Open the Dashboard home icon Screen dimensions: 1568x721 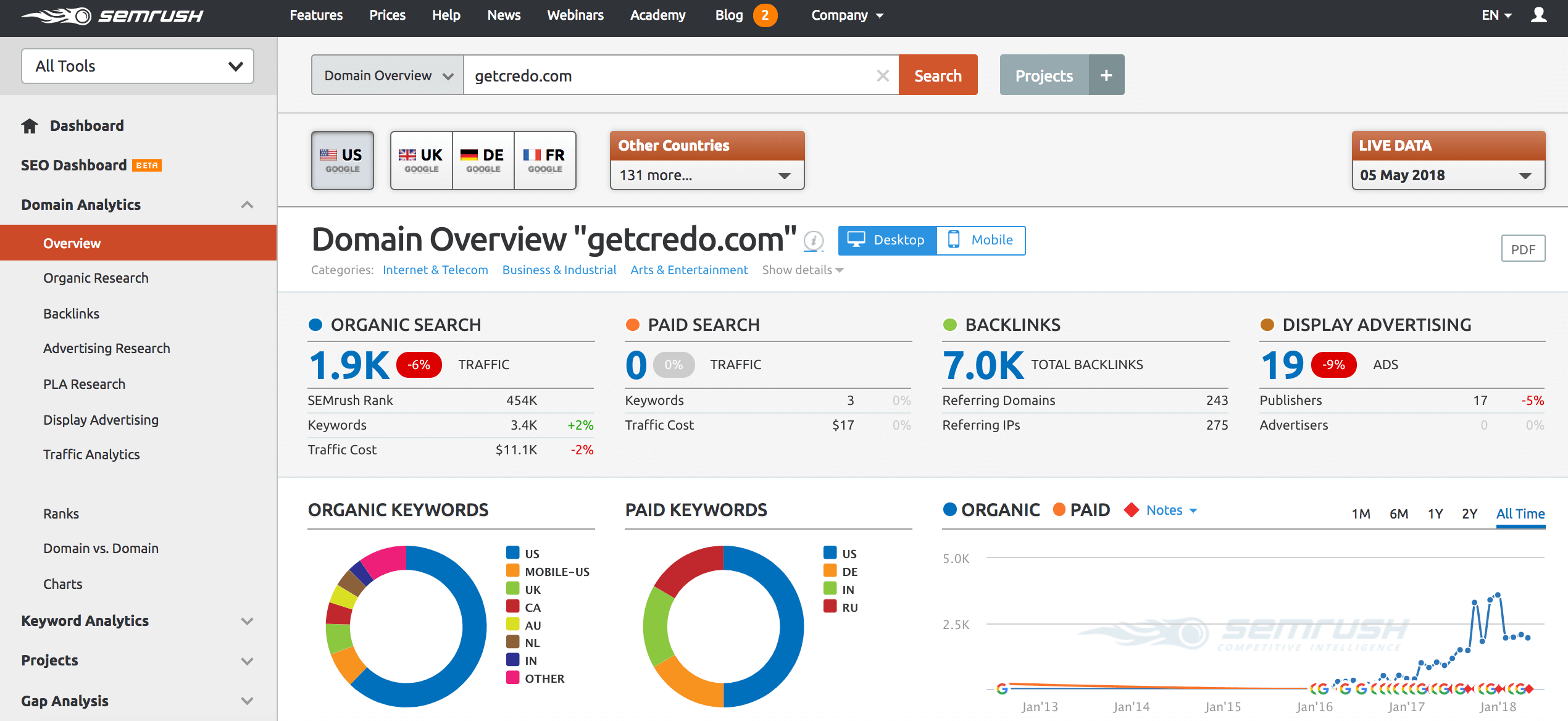coord(30,126)
